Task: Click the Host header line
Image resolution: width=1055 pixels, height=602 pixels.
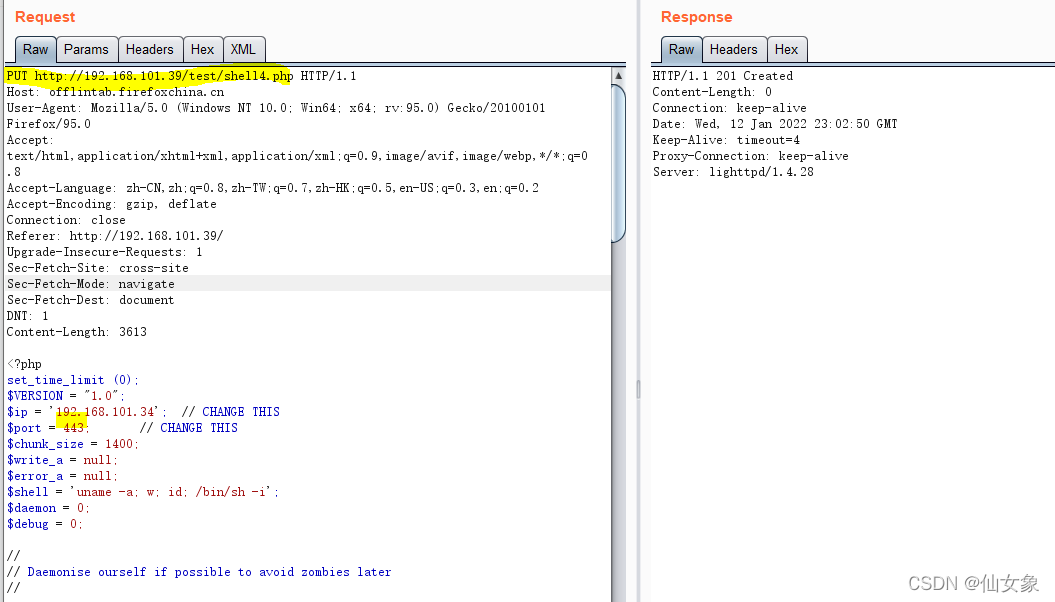Action: click(x=115, y=92)
